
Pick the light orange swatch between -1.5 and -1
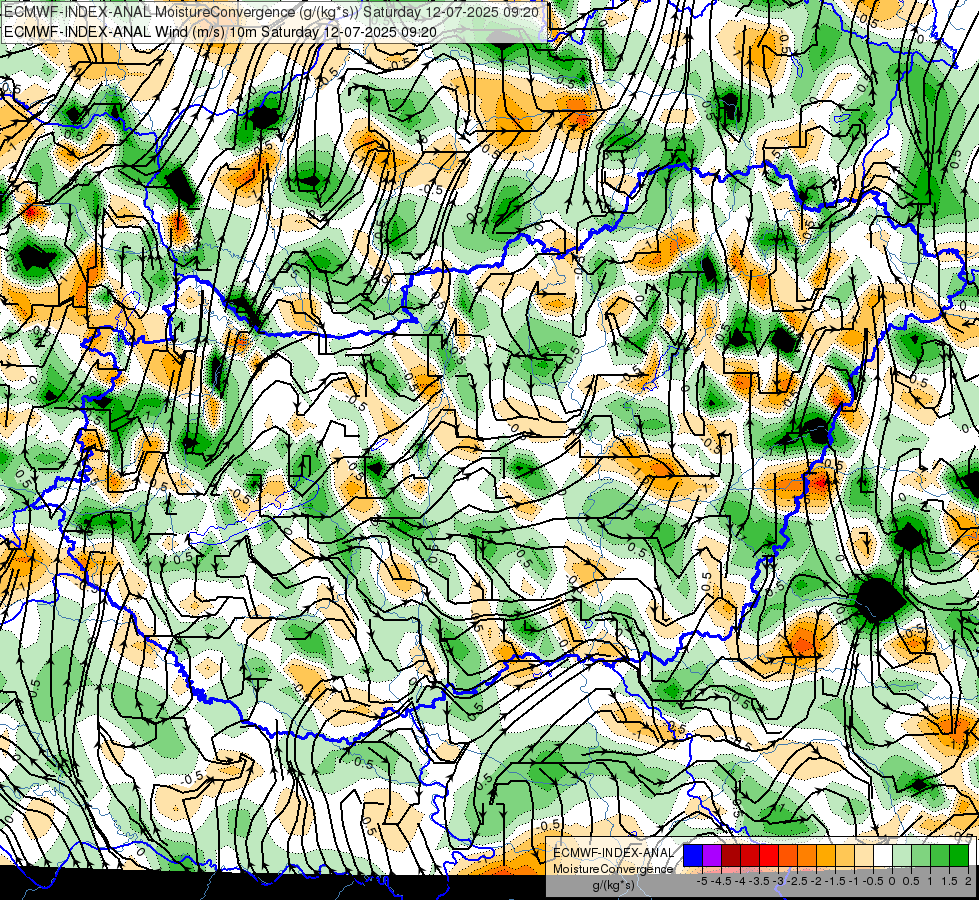click(845, 856)
